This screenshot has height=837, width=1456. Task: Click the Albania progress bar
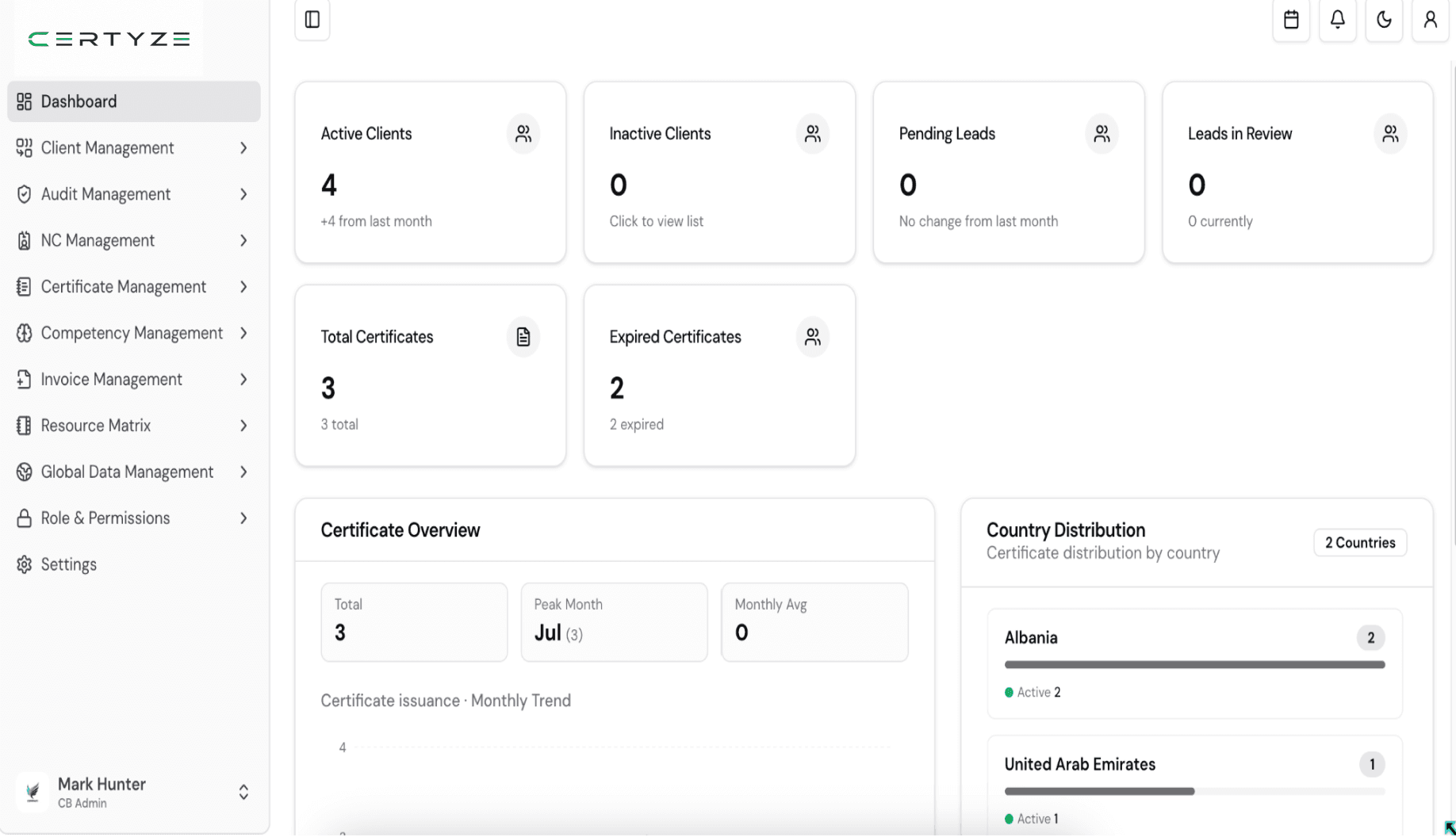[1194, 665]
